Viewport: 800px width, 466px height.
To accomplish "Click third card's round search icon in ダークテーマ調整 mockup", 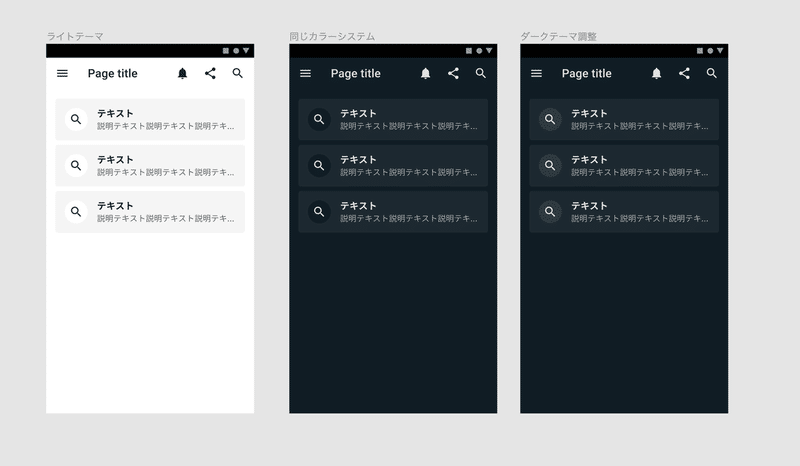I will tap(550, 212).
